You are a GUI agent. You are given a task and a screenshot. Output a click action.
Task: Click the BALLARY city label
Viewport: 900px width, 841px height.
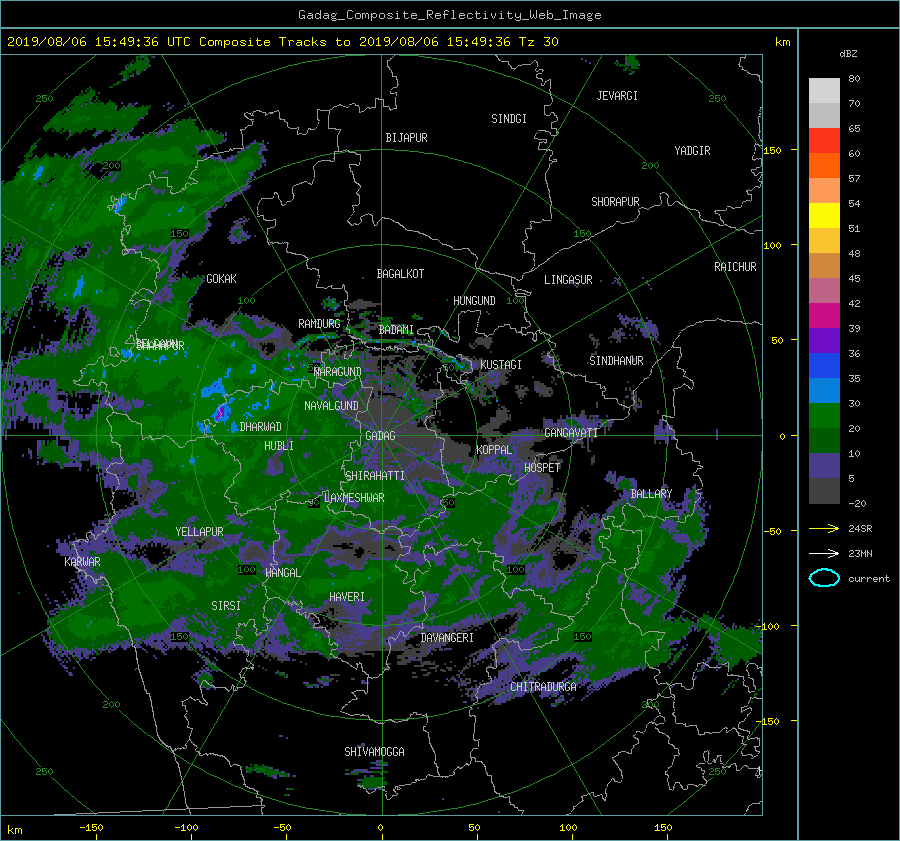coord(651,494)
